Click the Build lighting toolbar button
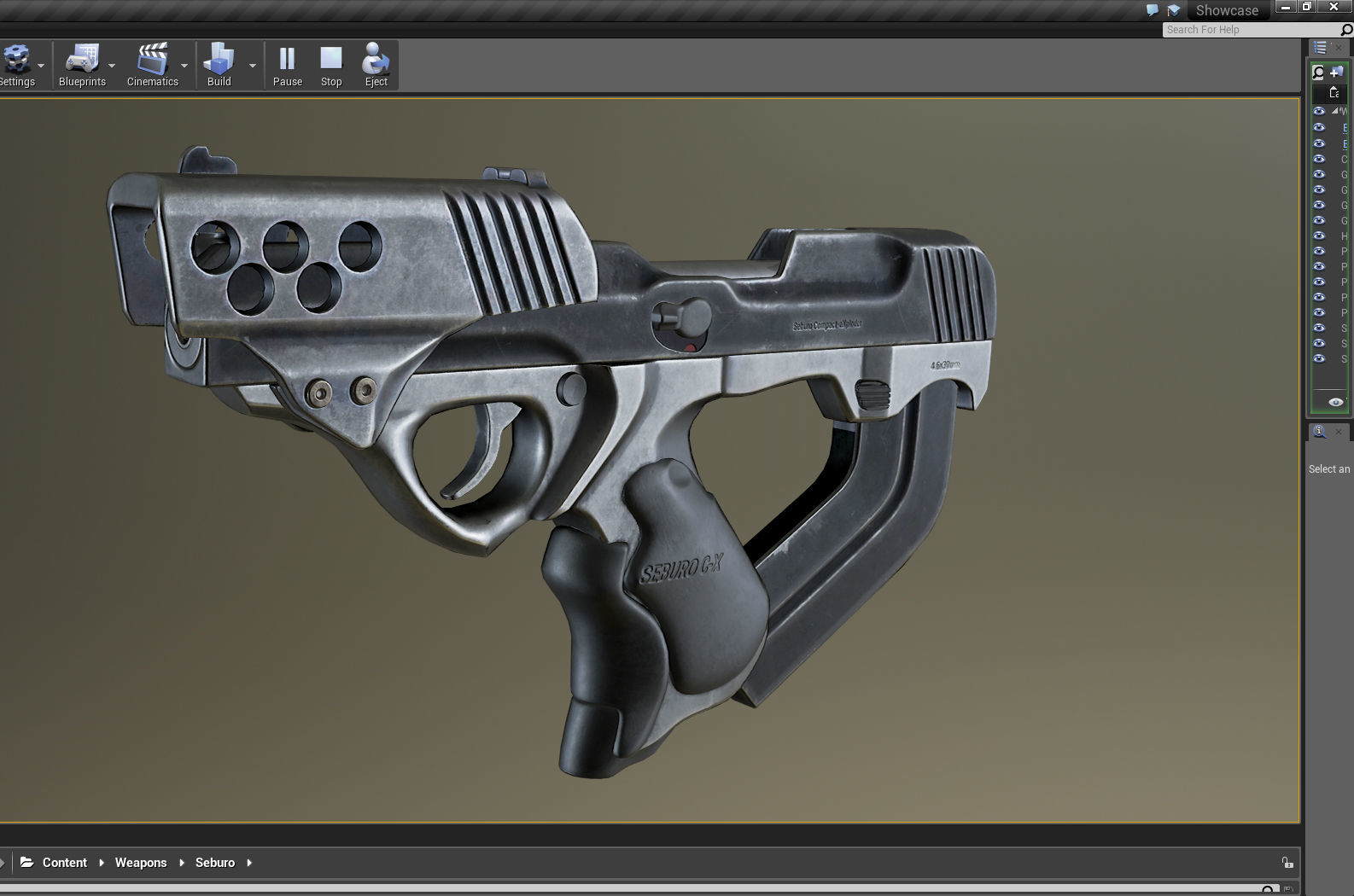Viewport: 1354px width, 896px height. pos(219,65)
